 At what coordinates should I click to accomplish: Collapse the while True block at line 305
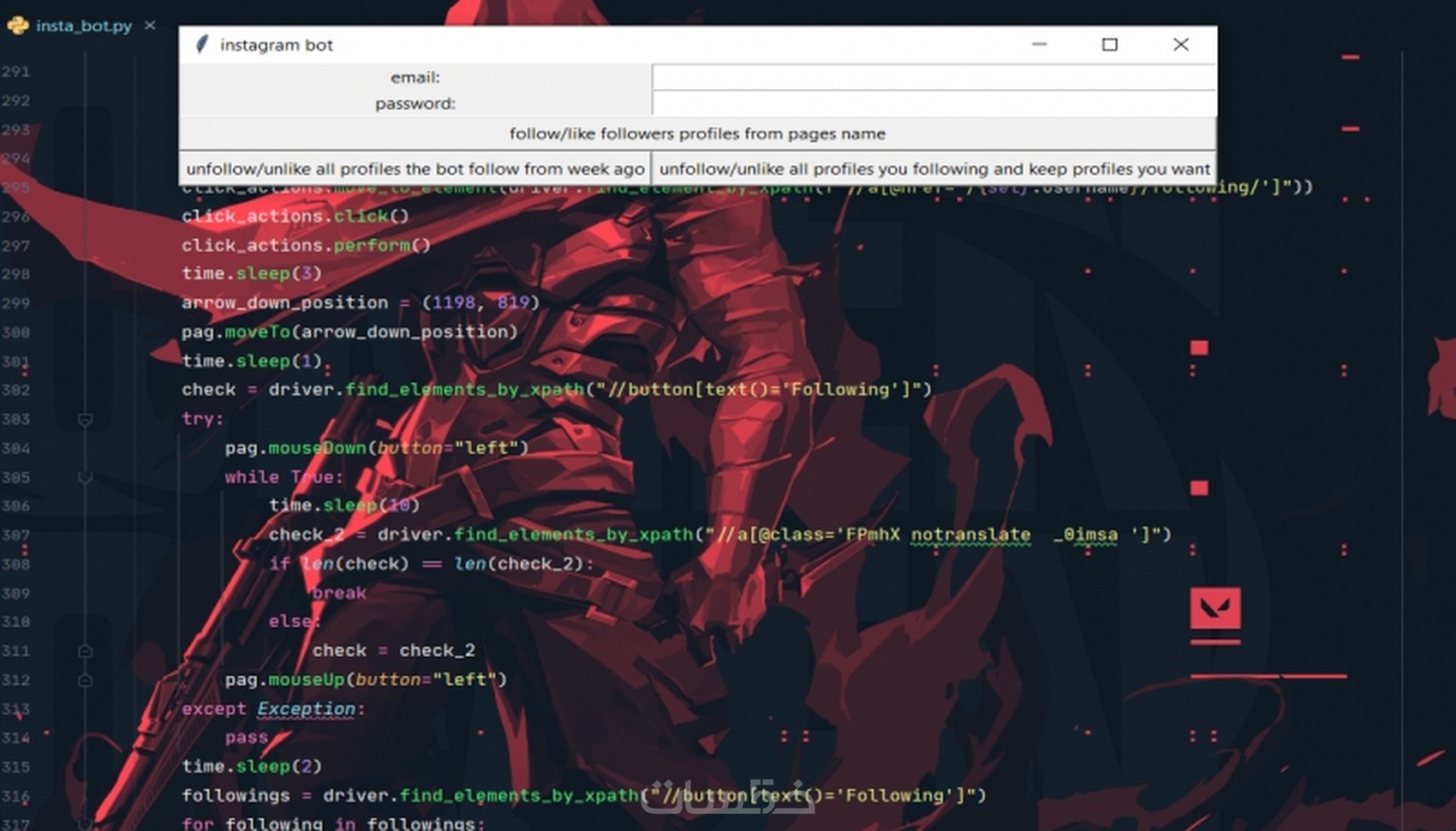[85, 477]
